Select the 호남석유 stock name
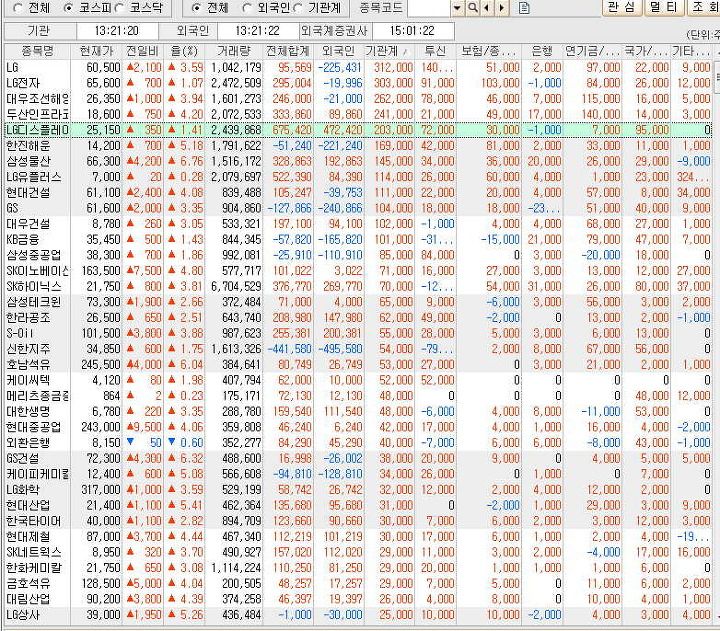This screenshot has height=631, width=720. (28, 365)
